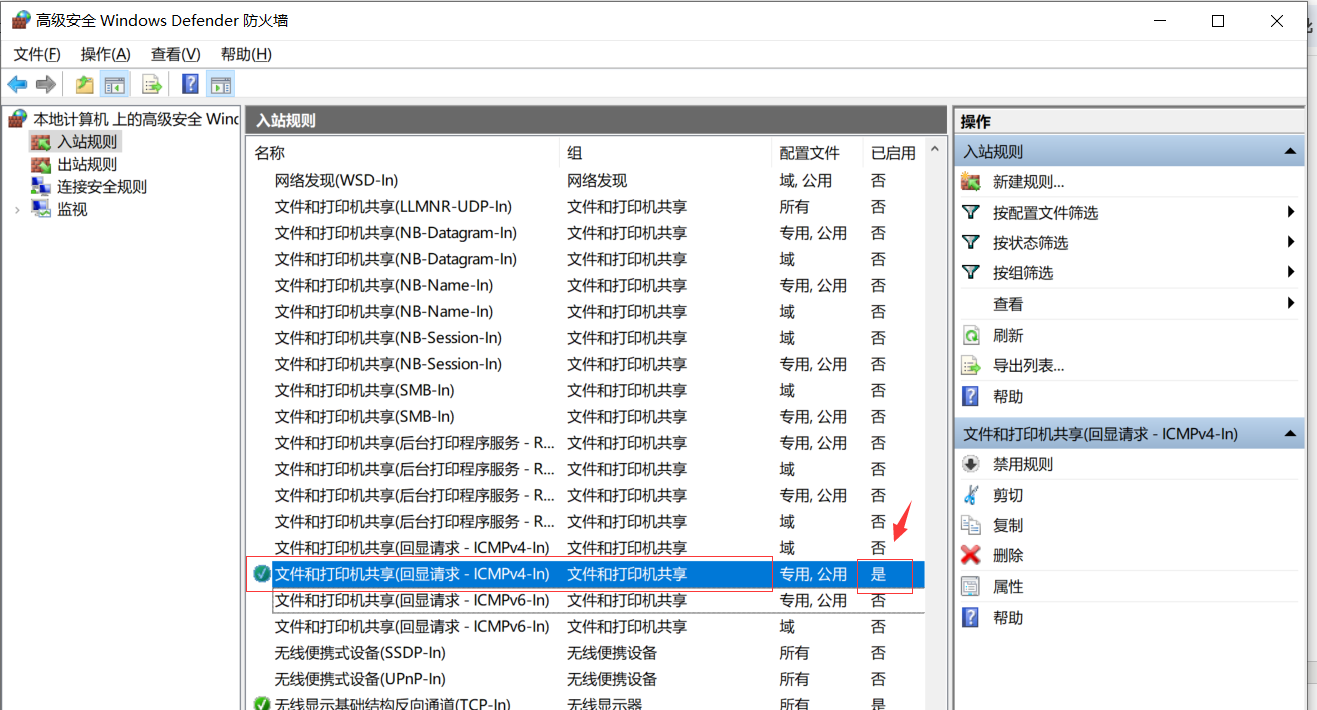Click the 出站规则 tree icon
Viewport: 1317px width, 710px height.
(x=40, y=164)
